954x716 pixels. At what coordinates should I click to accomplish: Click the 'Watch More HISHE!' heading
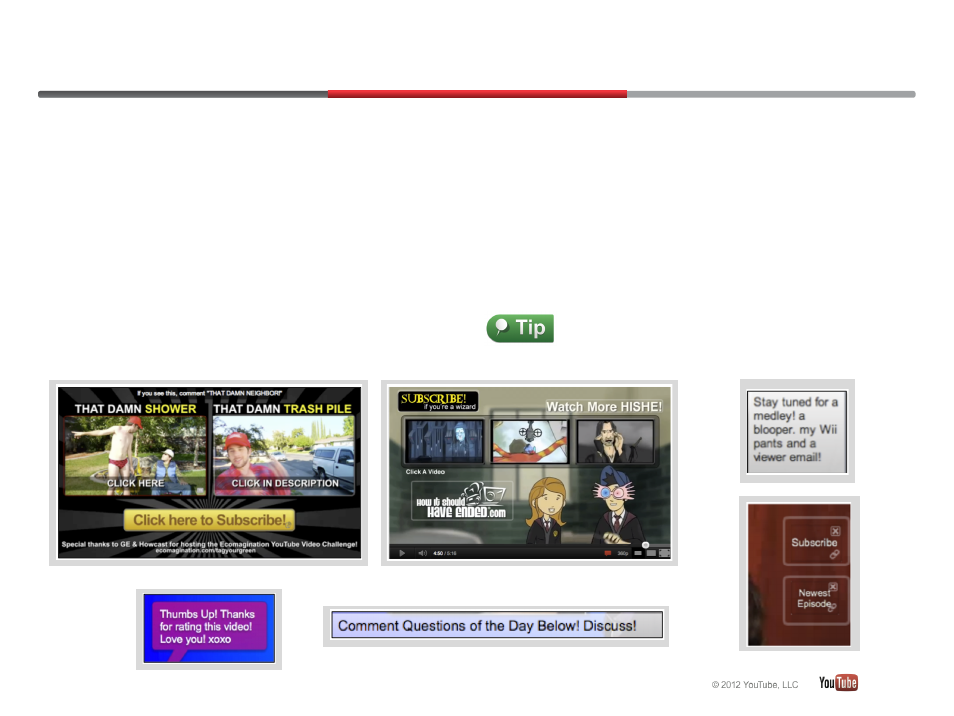(x=604, y=406)
